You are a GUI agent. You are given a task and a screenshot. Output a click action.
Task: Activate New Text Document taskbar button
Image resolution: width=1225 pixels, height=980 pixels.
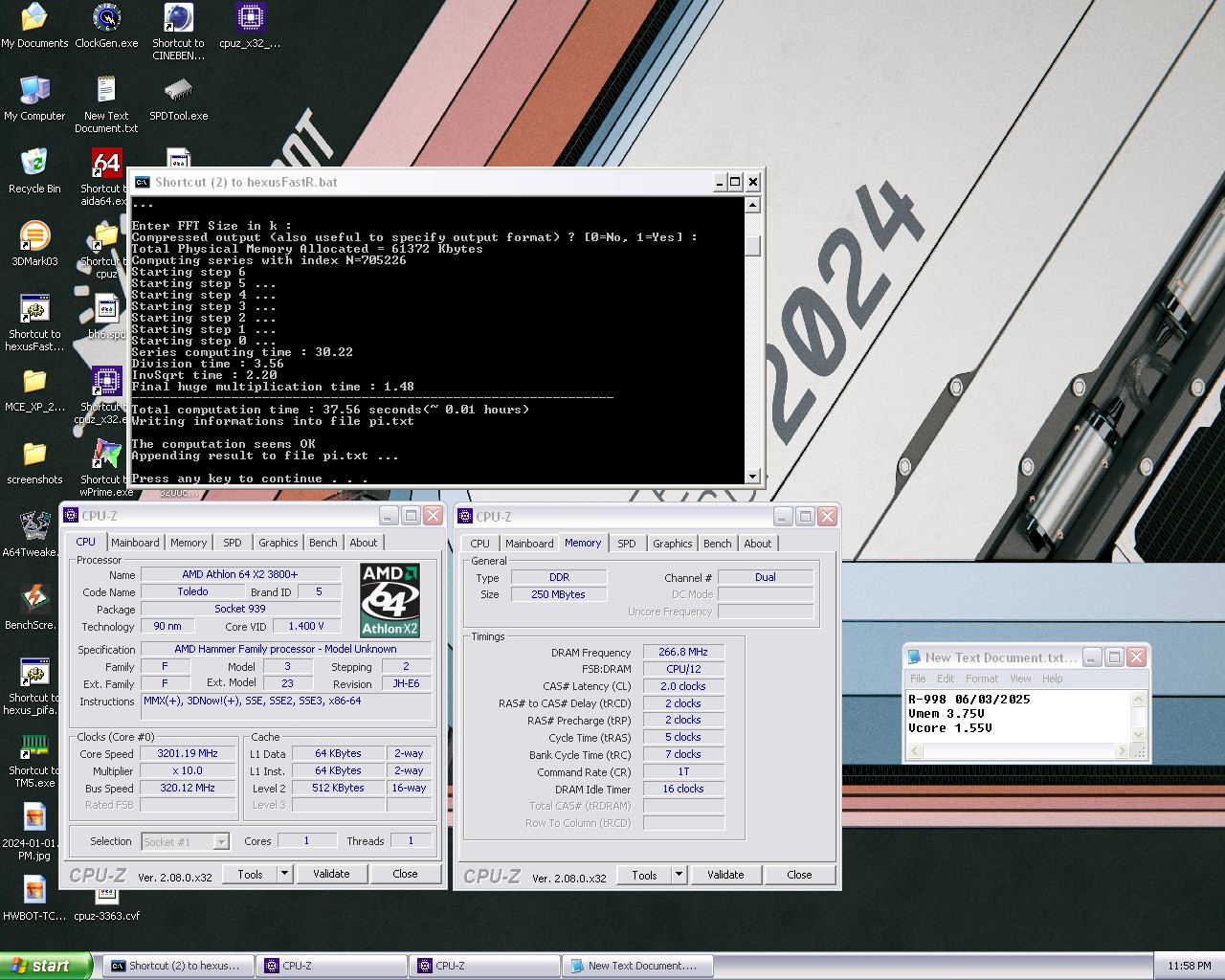tap(637, 966)
